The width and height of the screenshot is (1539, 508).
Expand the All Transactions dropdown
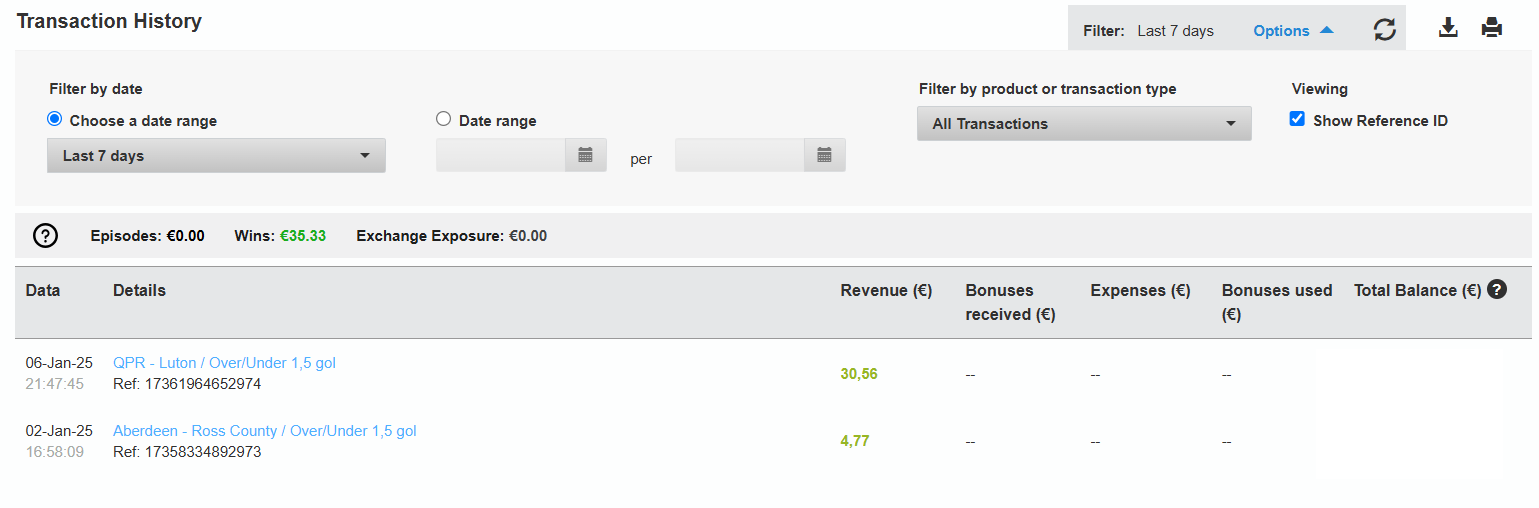[x=1084, y=124]
